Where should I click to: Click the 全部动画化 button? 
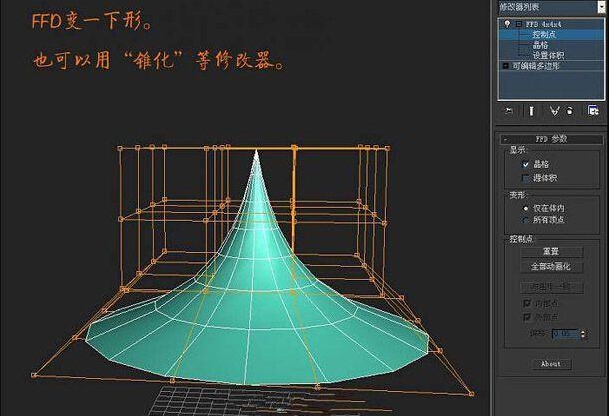(552, 267)
